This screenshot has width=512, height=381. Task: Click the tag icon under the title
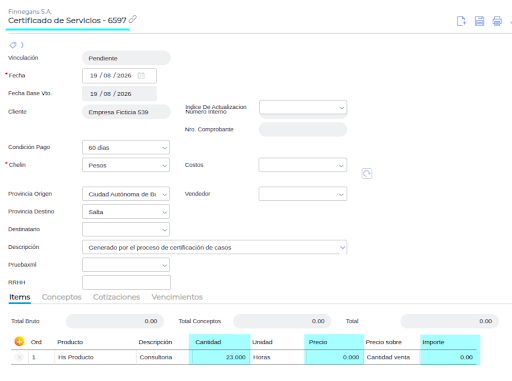click(x=13, y=45)
